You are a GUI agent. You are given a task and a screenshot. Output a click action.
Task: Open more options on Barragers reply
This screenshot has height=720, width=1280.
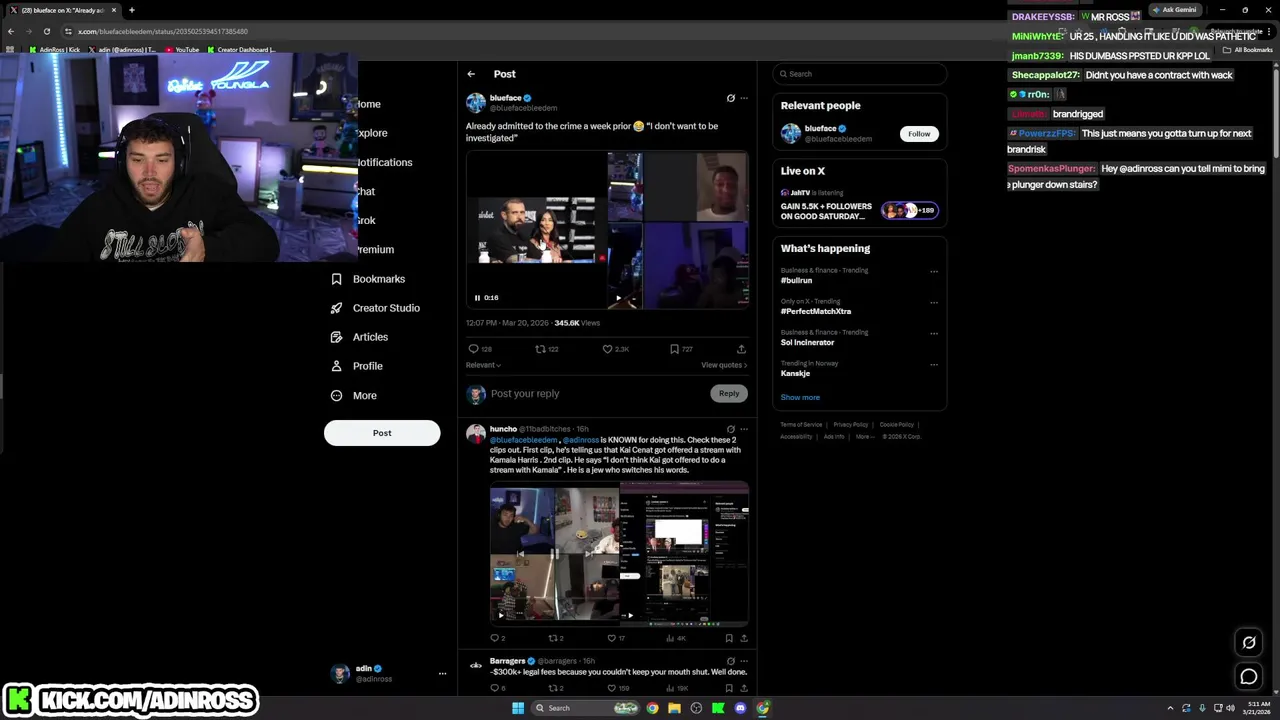(x=744, y=661)
